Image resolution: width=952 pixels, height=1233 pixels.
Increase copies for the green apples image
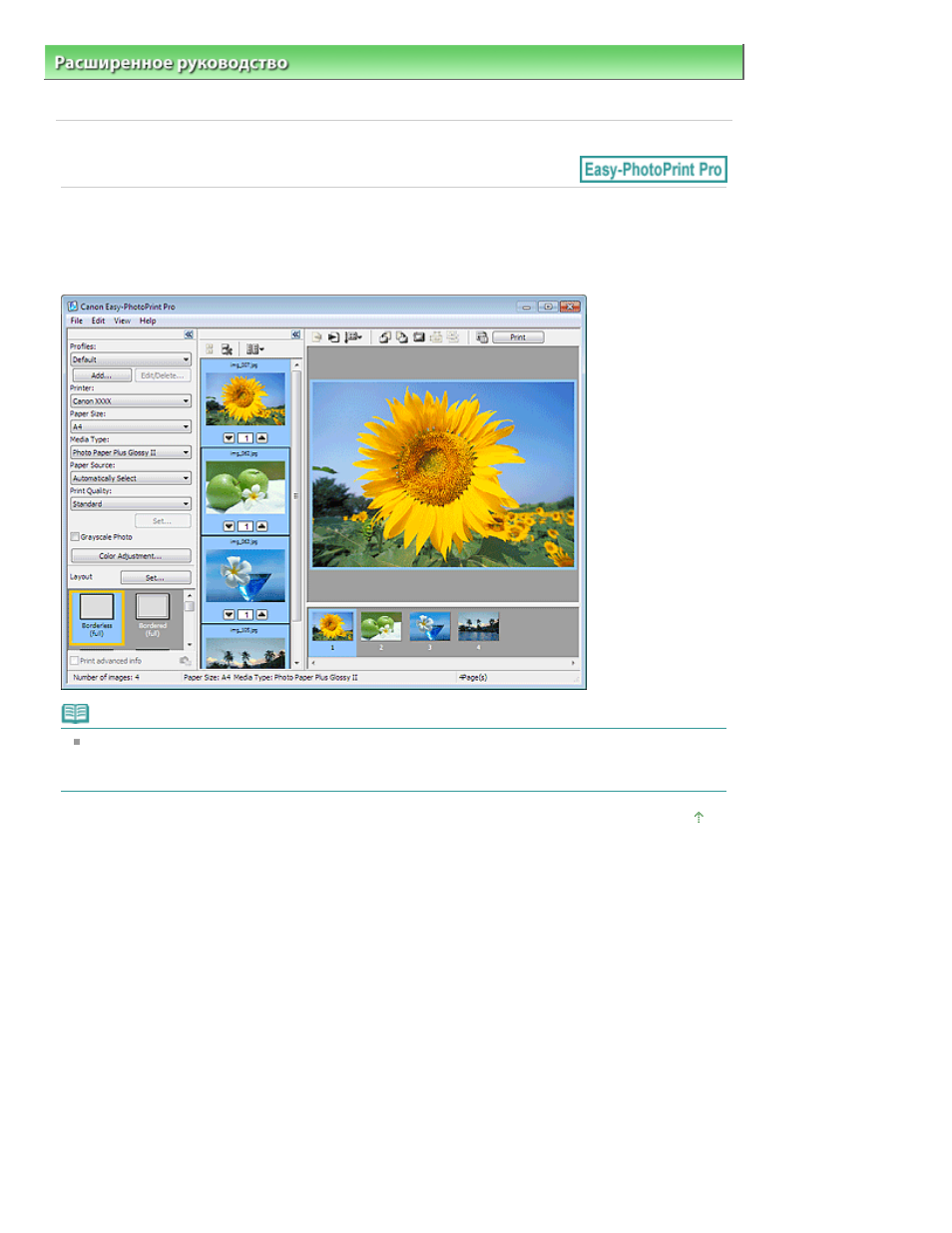pyautogui.click(x=261, y=526)
